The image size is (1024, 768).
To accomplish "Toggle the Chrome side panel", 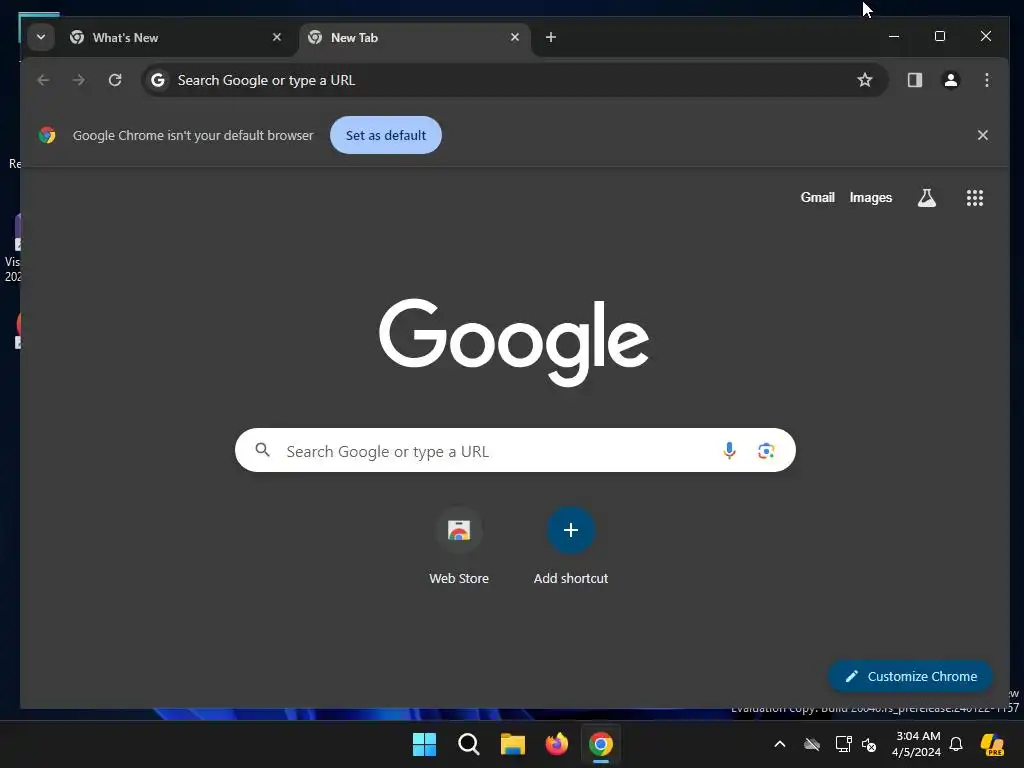I will click(914, 80).
